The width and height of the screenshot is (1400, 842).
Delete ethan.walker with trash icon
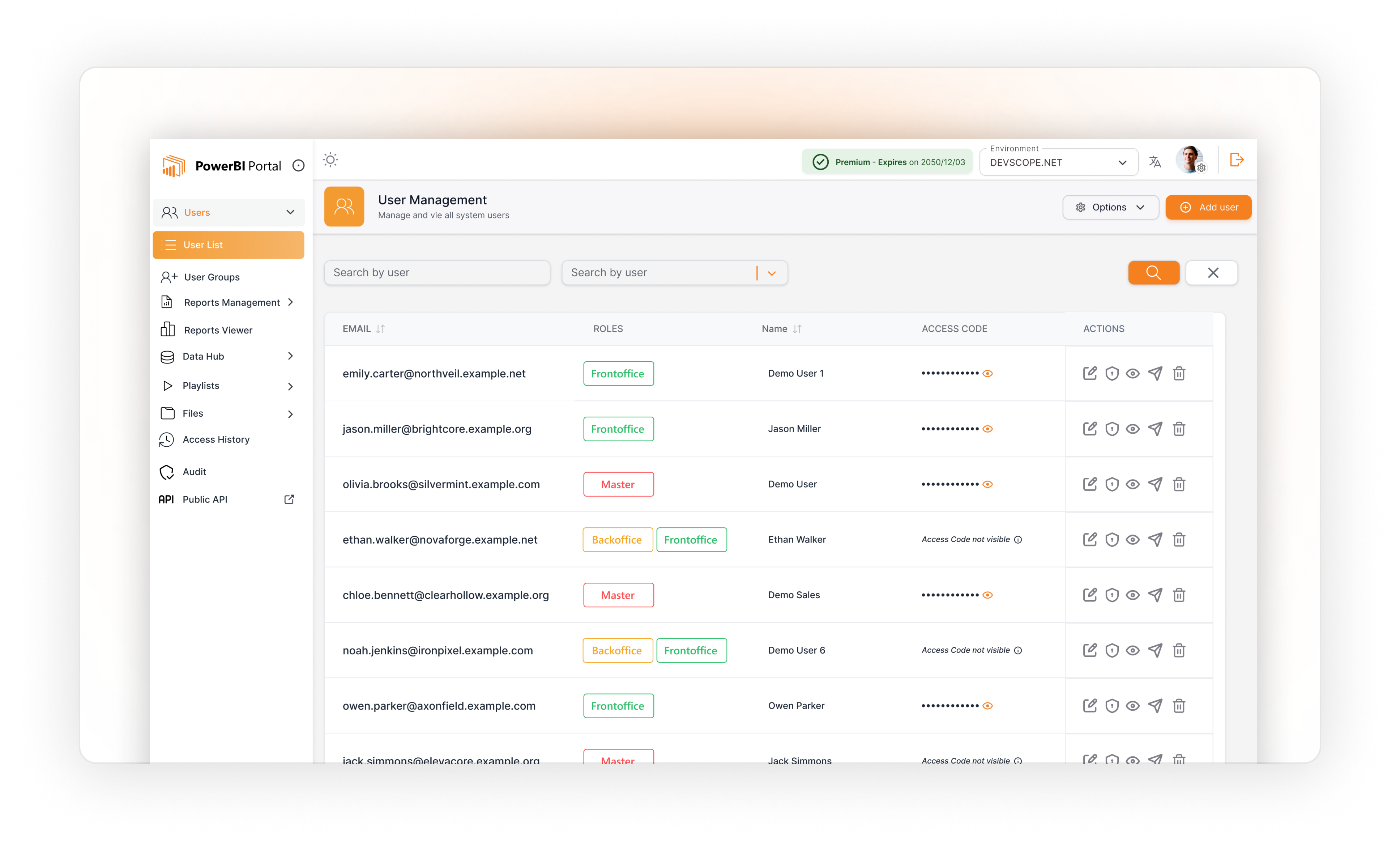1179,540
